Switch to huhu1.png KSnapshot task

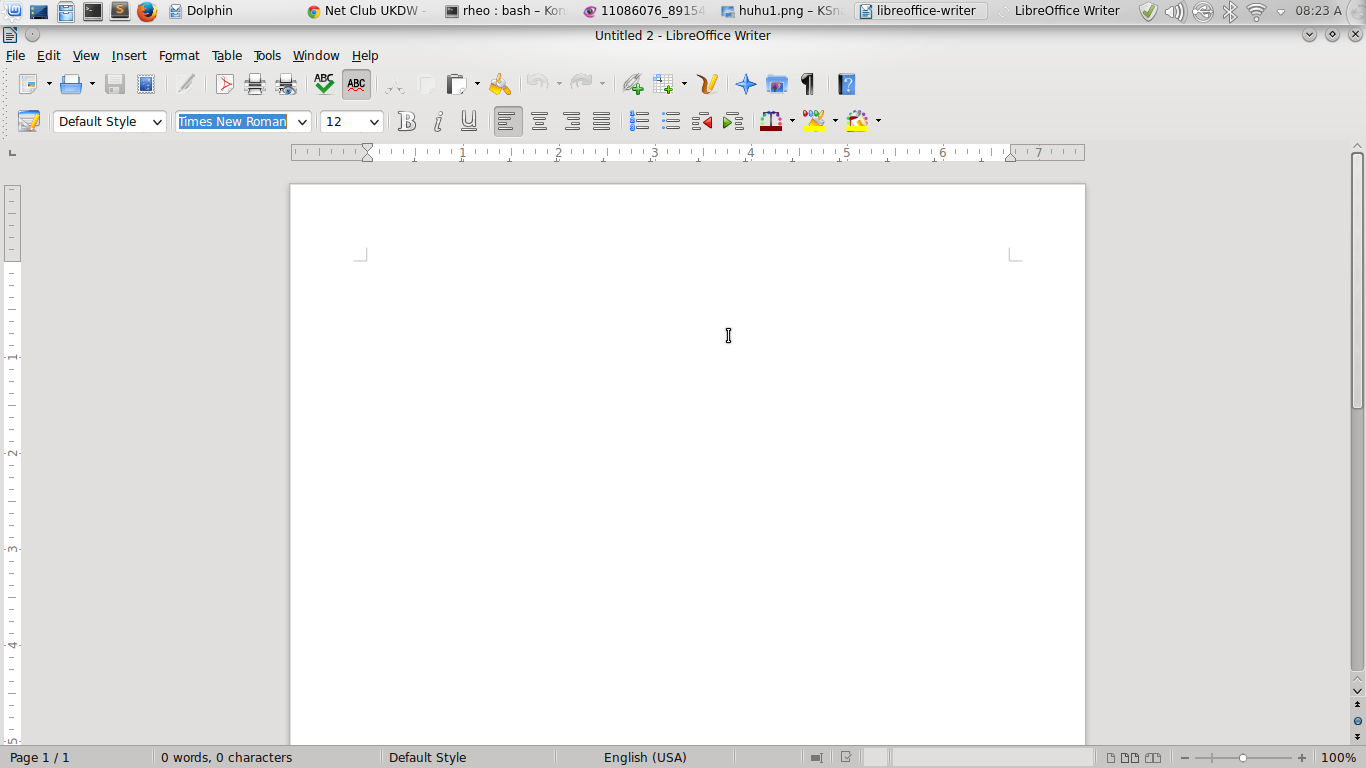tap(783, 11)
